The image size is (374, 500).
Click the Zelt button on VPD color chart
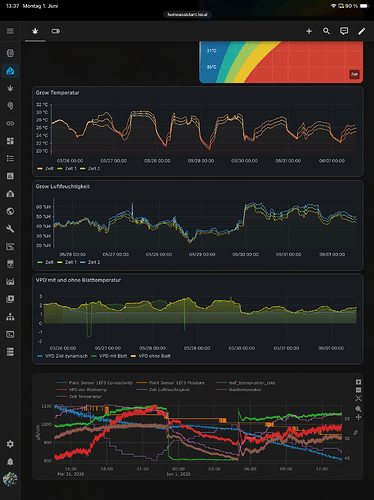pos(354,74)
